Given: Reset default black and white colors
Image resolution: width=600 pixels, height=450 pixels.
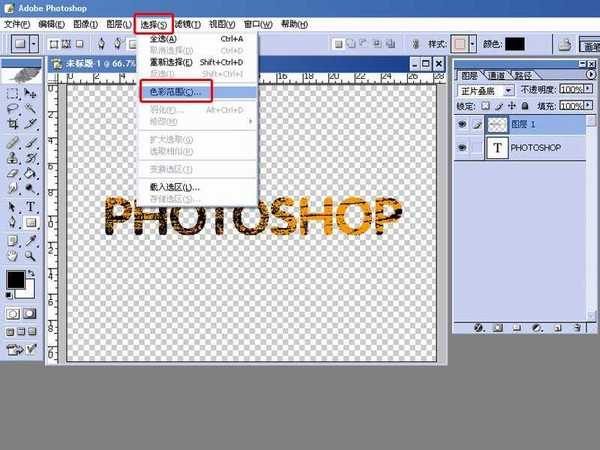Looking at the screenshot, I should 9,295.
